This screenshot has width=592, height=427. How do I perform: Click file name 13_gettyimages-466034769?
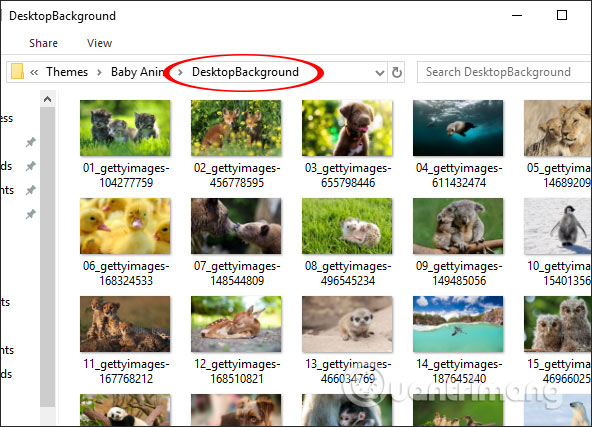[x=348, y=371]
